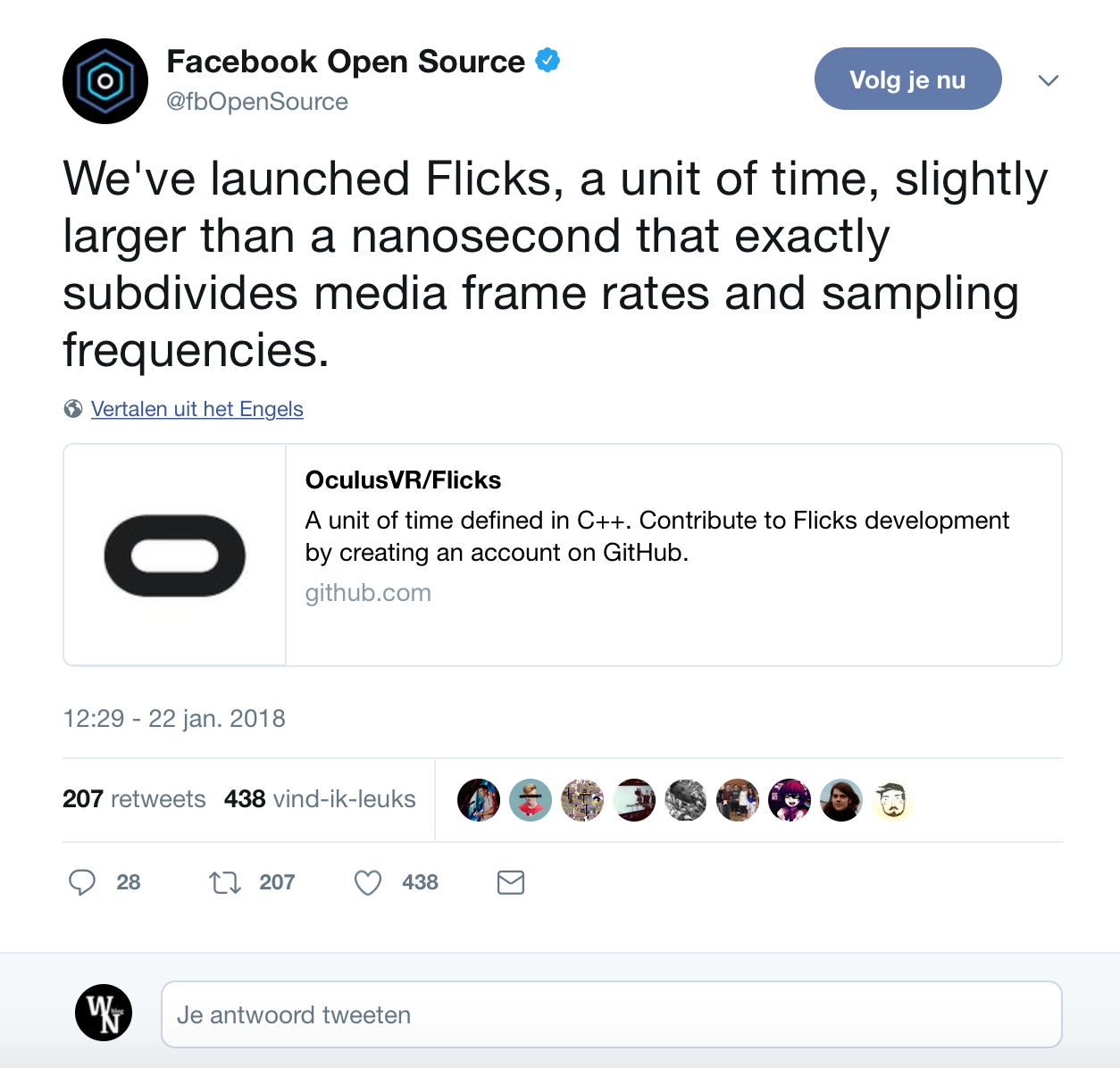This screenshot has width=1120, height=1068.
Task: Click the '438 vind-ik-leuks' count
Action: pyautogui.click(x=320, y=798)
